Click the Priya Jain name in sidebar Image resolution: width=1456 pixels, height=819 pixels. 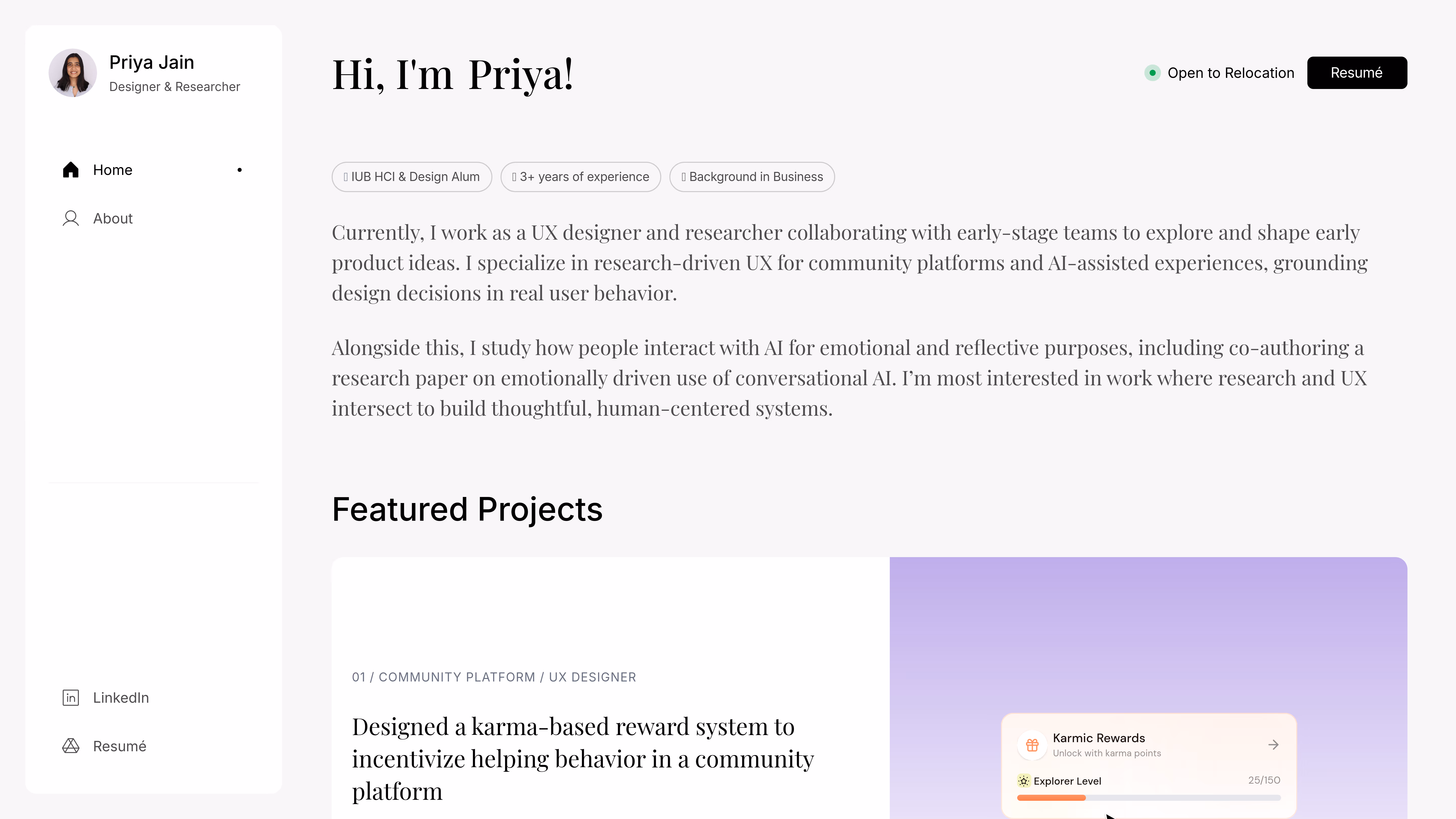tap(151, 62)
